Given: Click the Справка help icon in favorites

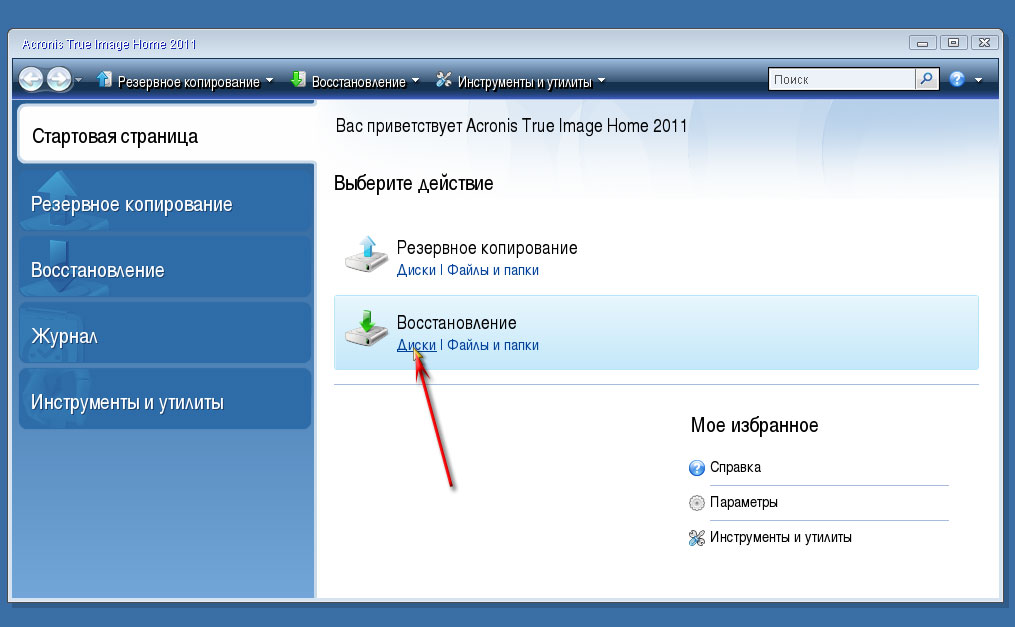Looking at the screenshot, I should point(697,468).
